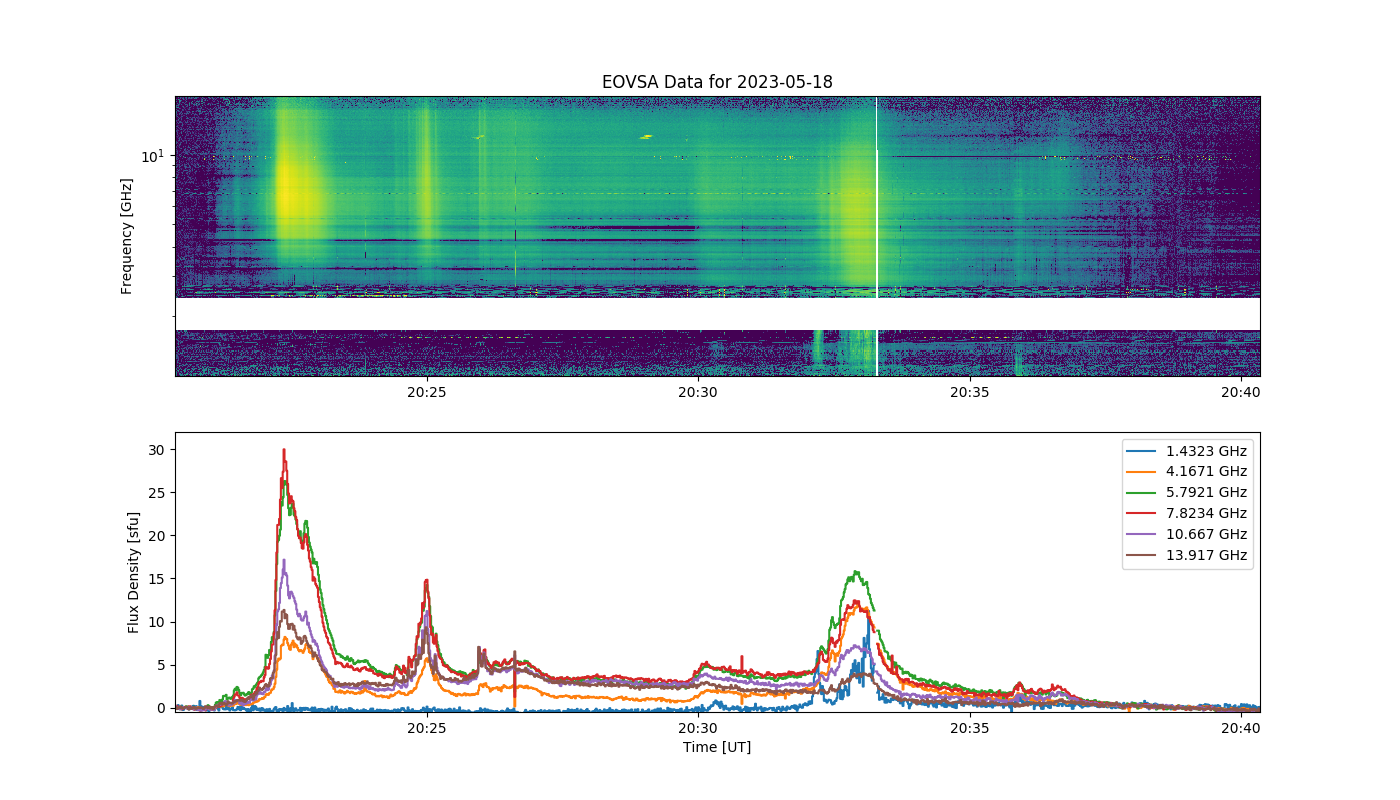Viewport: 1400px width, 800px height.
Task: Click the 13.917 GHz legend entry
Action: 1188,555
